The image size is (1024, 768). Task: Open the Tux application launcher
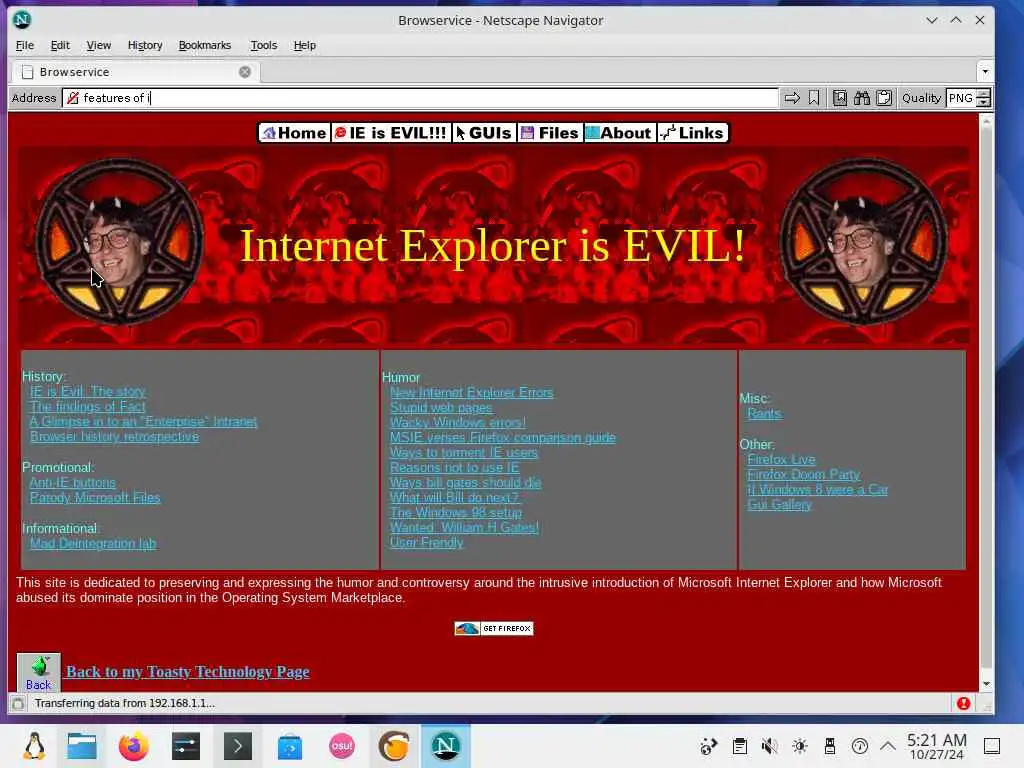pos(34,746)
